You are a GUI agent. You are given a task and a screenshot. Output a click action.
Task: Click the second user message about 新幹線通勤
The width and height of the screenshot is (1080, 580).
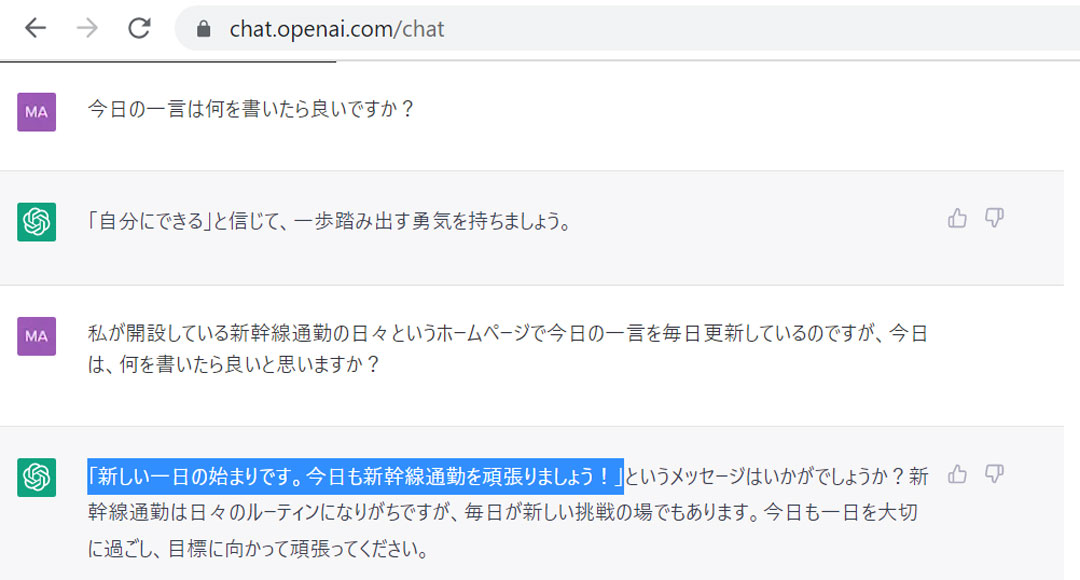[508, 349]
